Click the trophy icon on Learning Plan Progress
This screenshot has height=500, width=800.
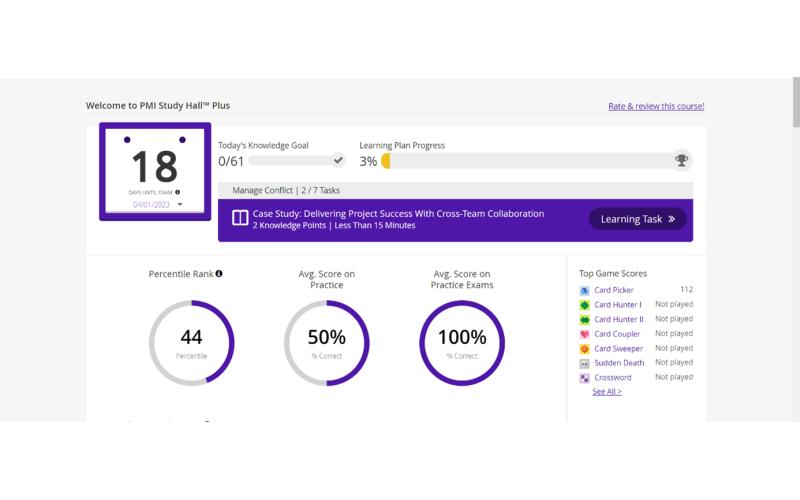(681, 160)
